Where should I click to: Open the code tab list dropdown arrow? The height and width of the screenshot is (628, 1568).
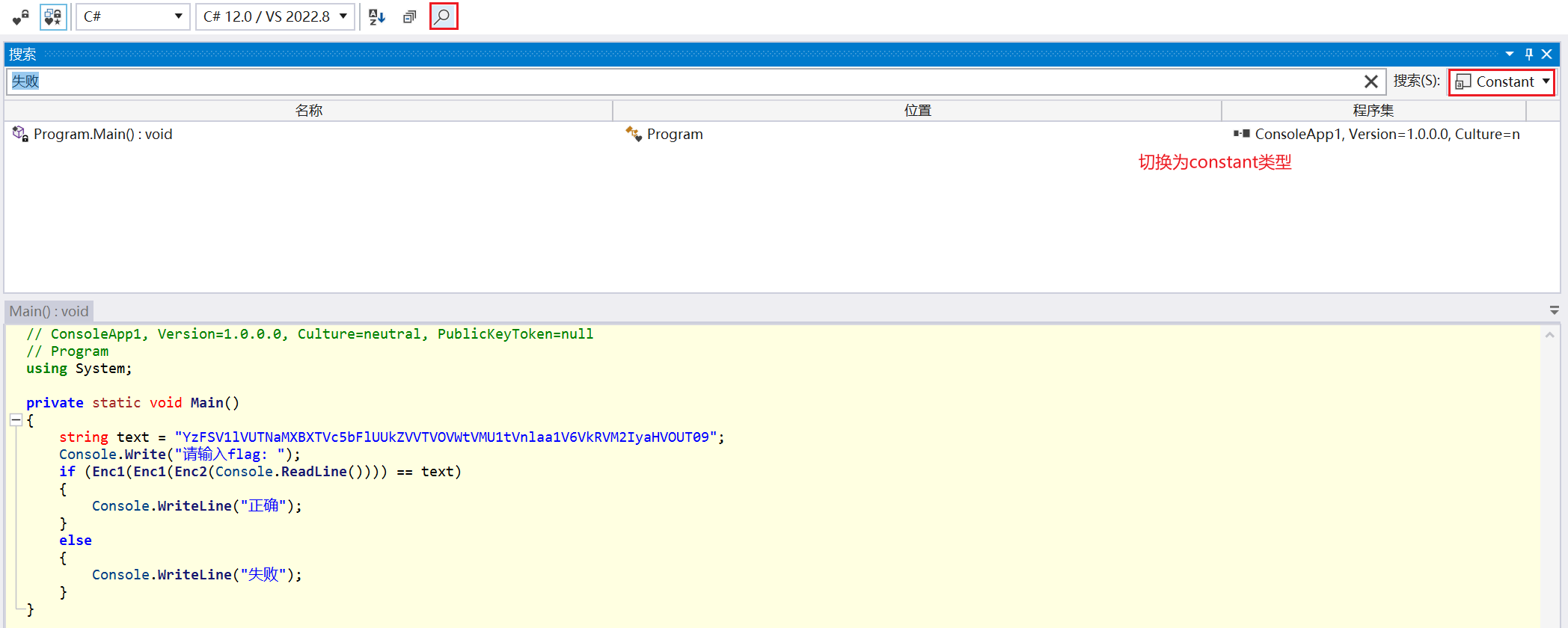tap(1554, 310)
